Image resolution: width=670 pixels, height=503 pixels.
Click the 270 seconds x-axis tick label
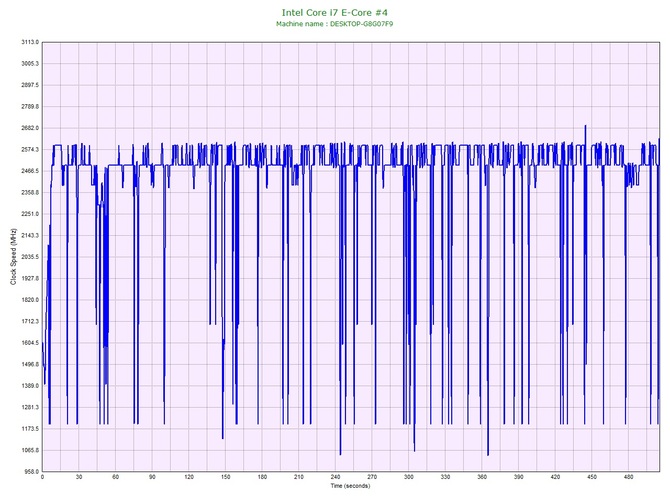tap(372, 477)
